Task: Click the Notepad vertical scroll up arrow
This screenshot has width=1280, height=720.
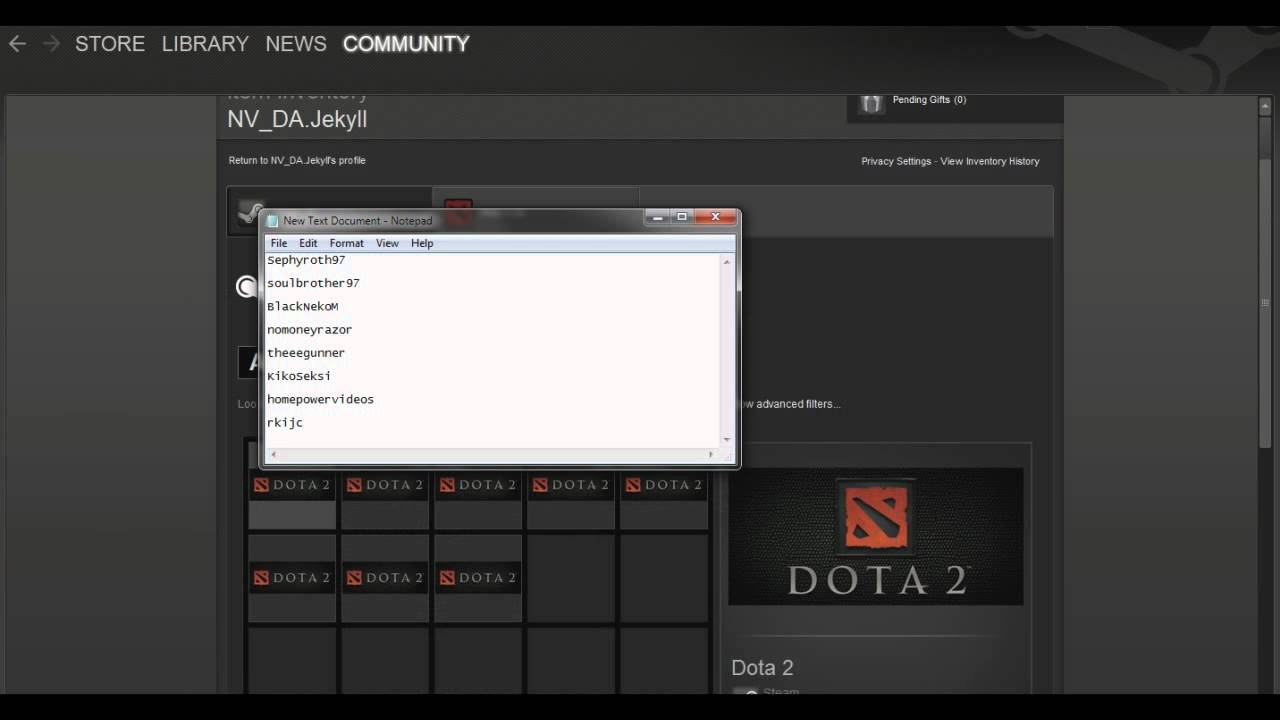Action: 727,261
